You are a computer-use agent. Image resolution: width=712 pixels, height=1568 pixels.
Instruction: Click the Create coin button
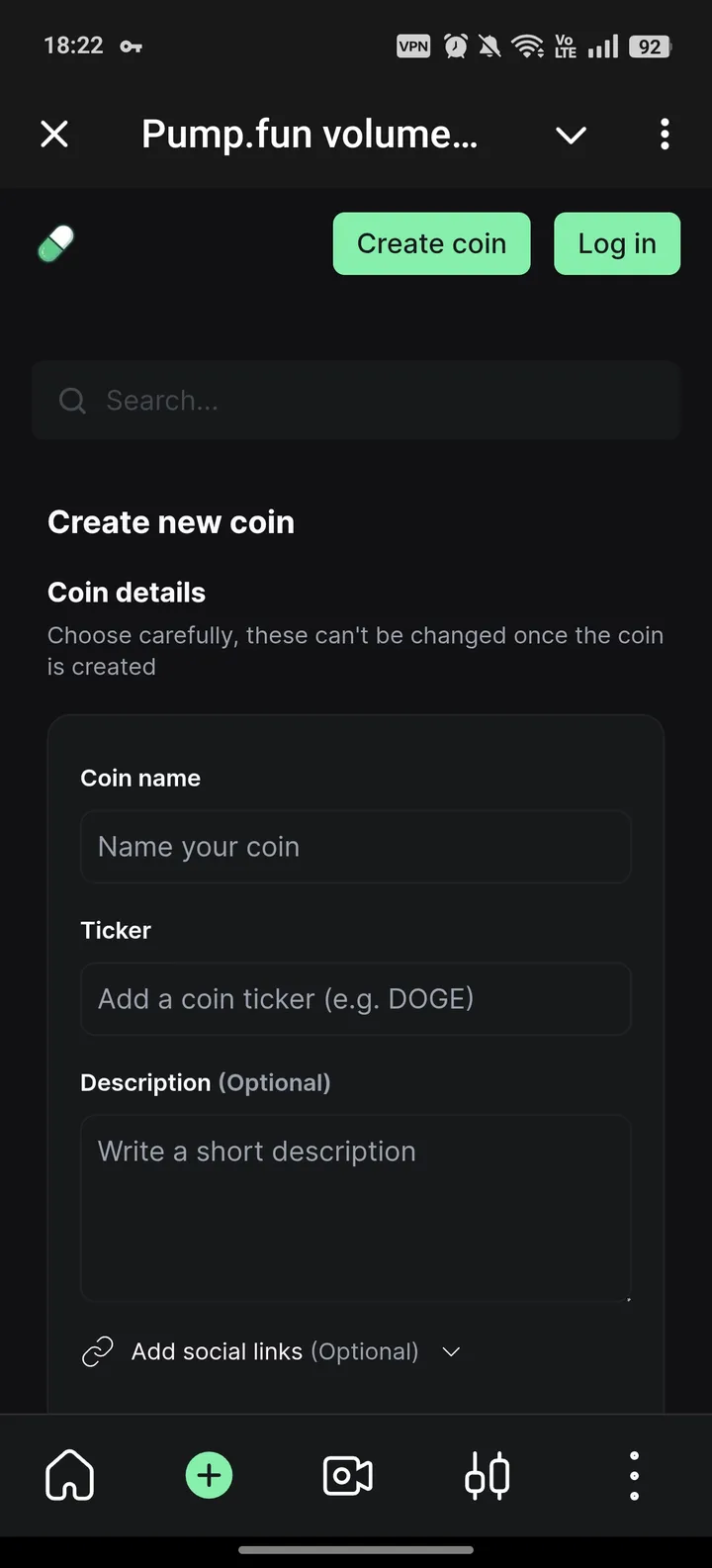[431, 243]
